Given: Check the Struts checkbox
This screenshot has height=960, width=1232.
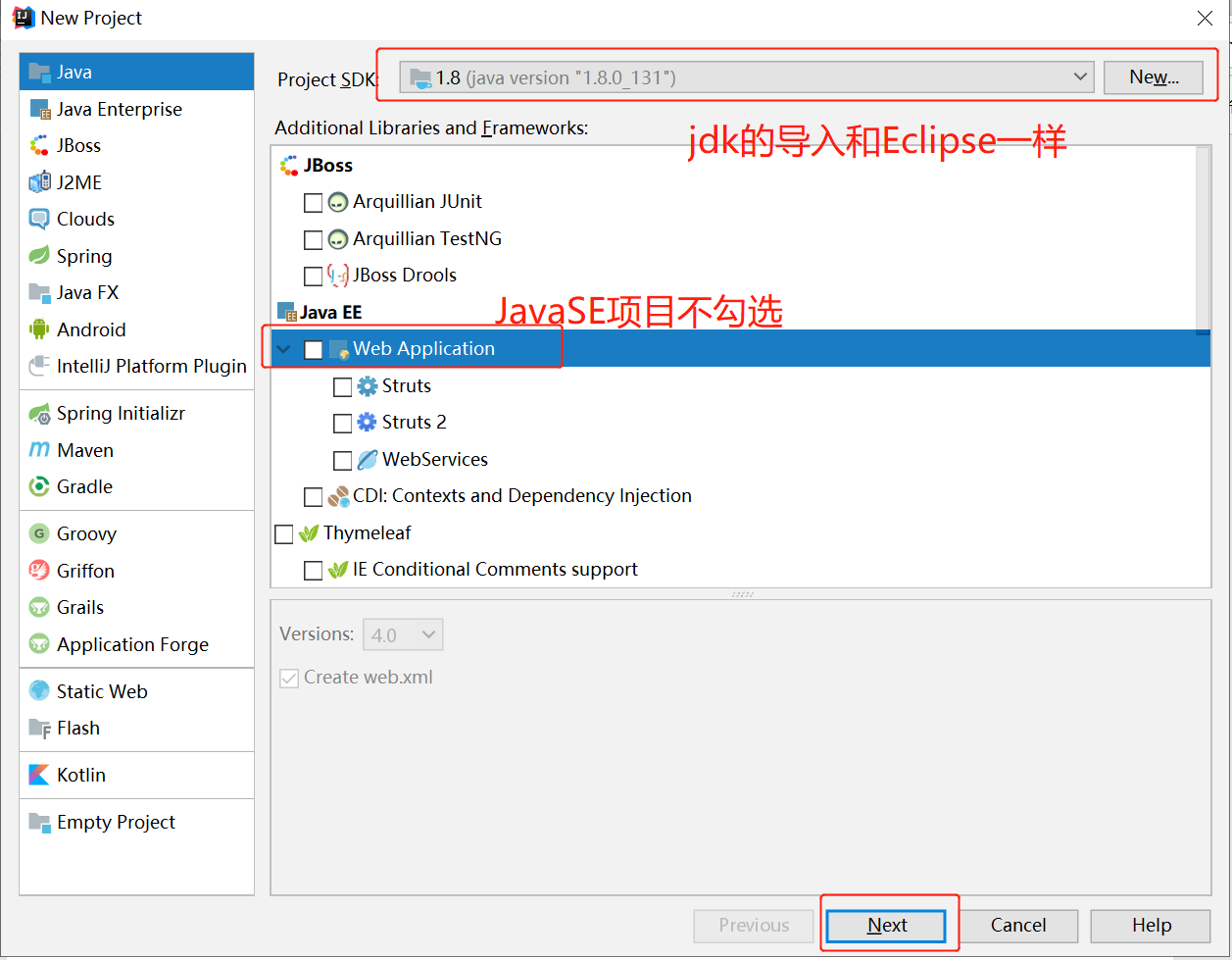Looking at the screenshot, I should click(x=342, y=386).
